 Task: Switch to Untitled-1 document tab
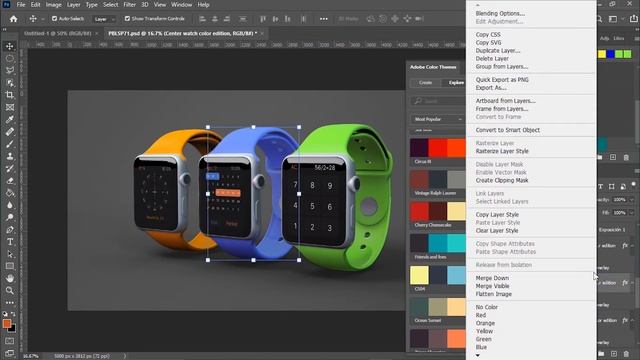point(58,33)
